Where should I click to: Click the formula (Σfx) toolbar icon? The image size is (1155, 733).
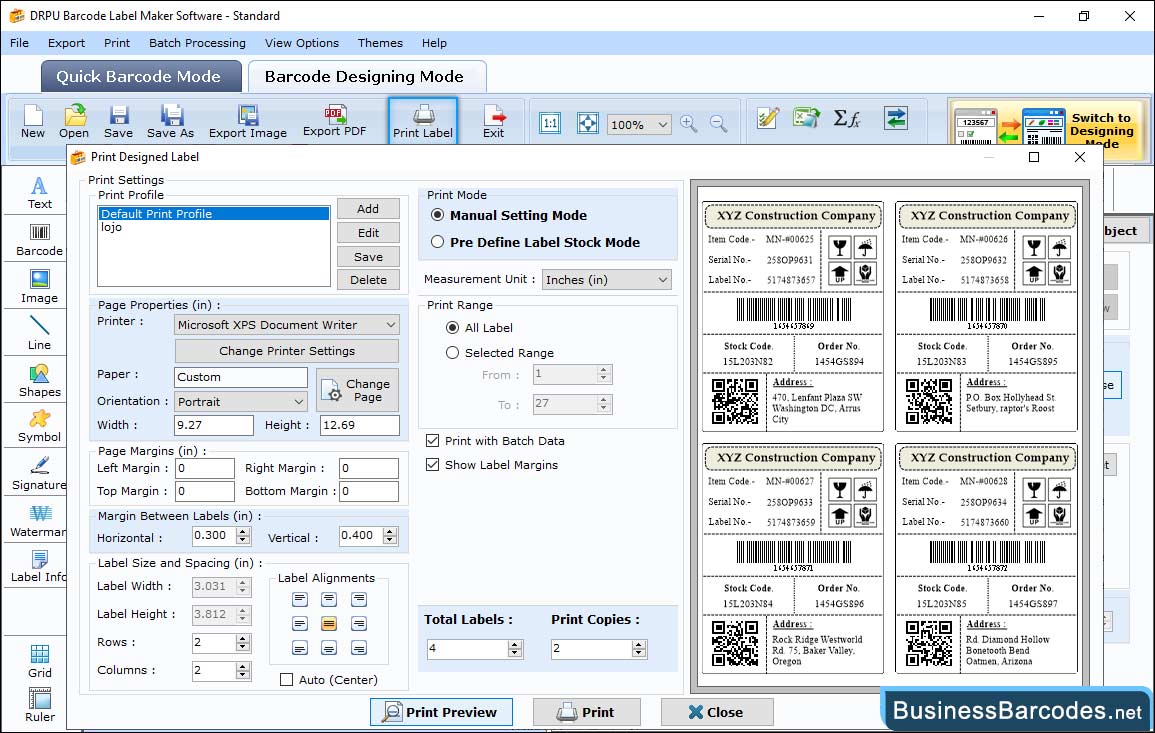[846, 118]
